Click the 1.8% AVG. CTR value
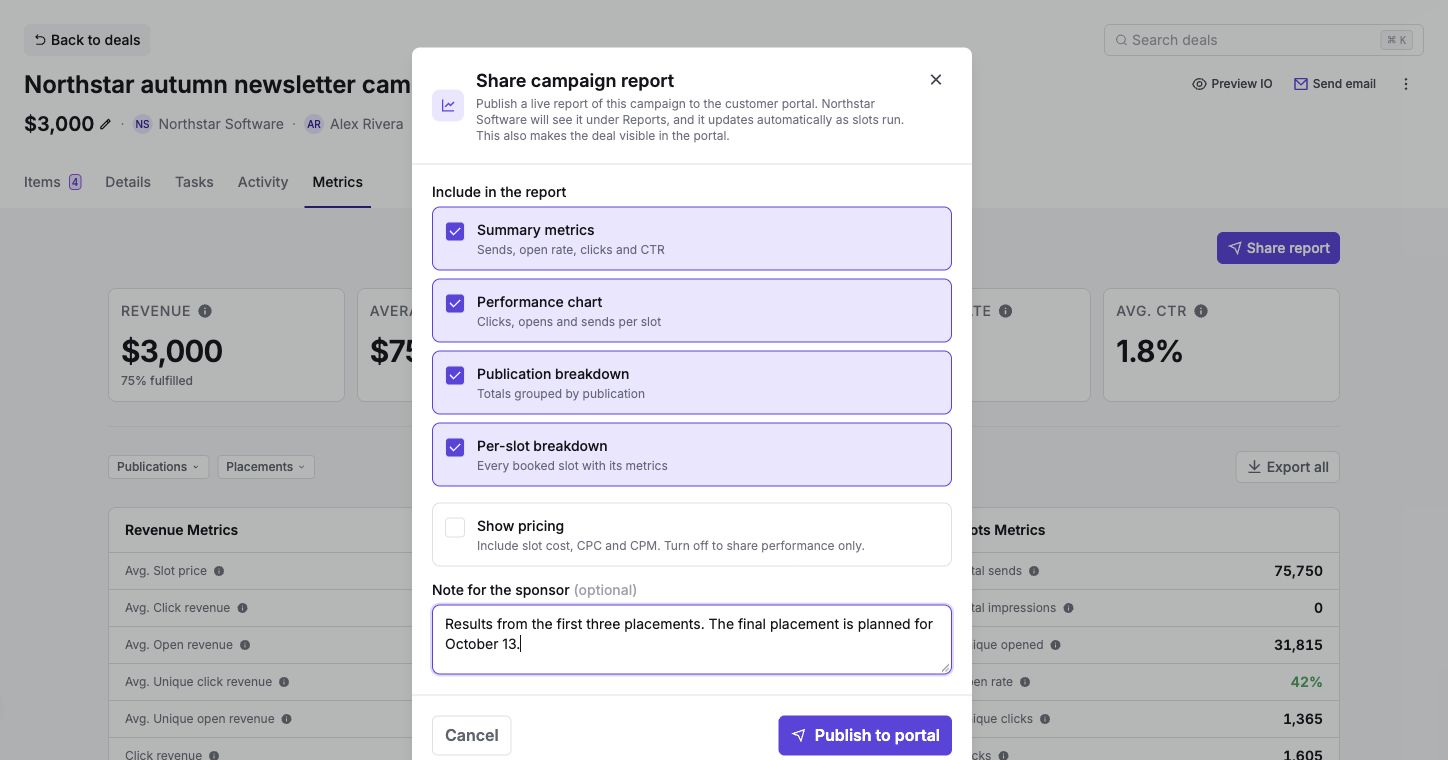The image size is (1448, 760). [x=1150, y=351]
